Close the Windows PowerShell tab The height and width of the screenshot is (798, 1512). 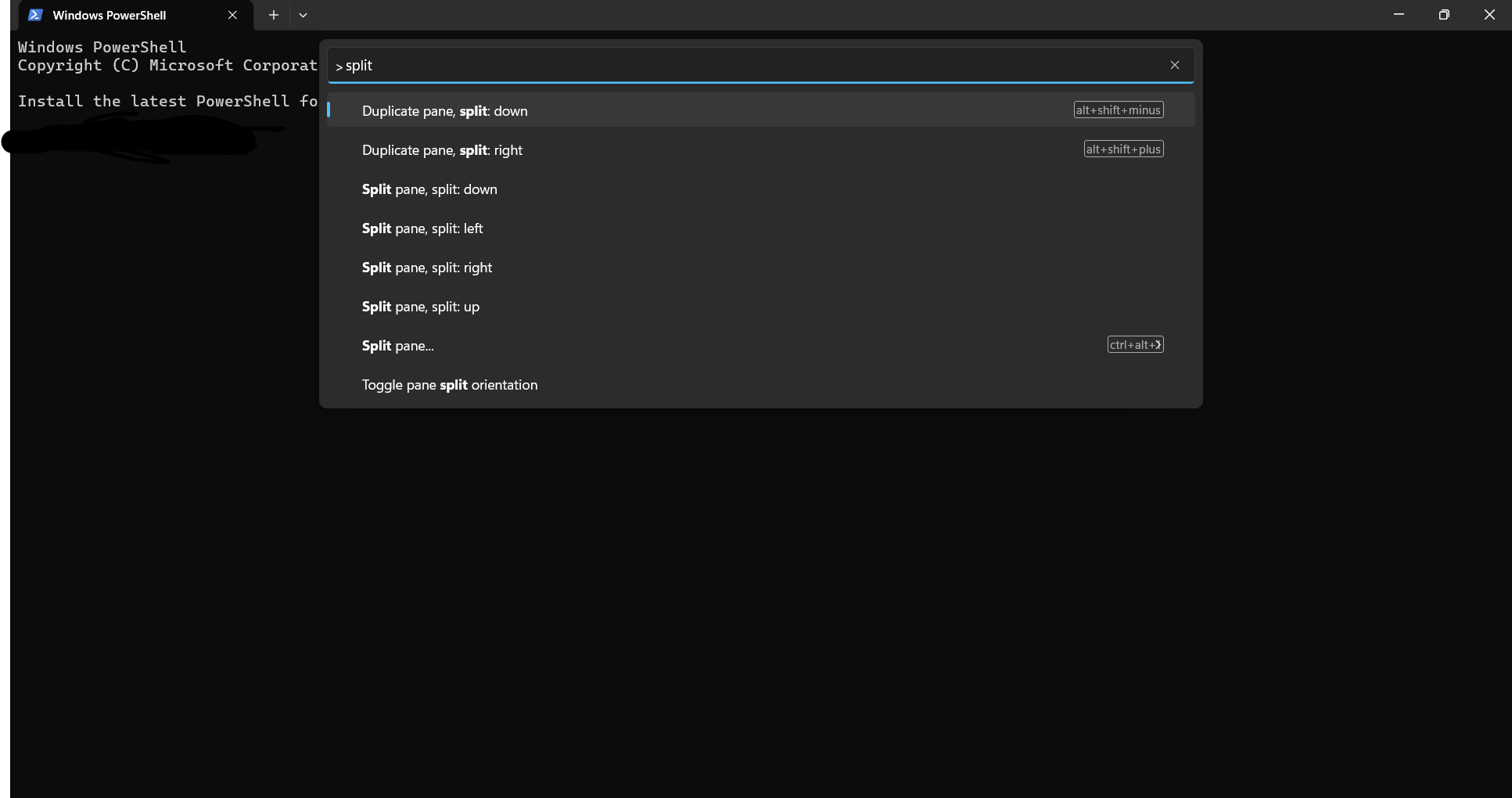pos(232,15)
